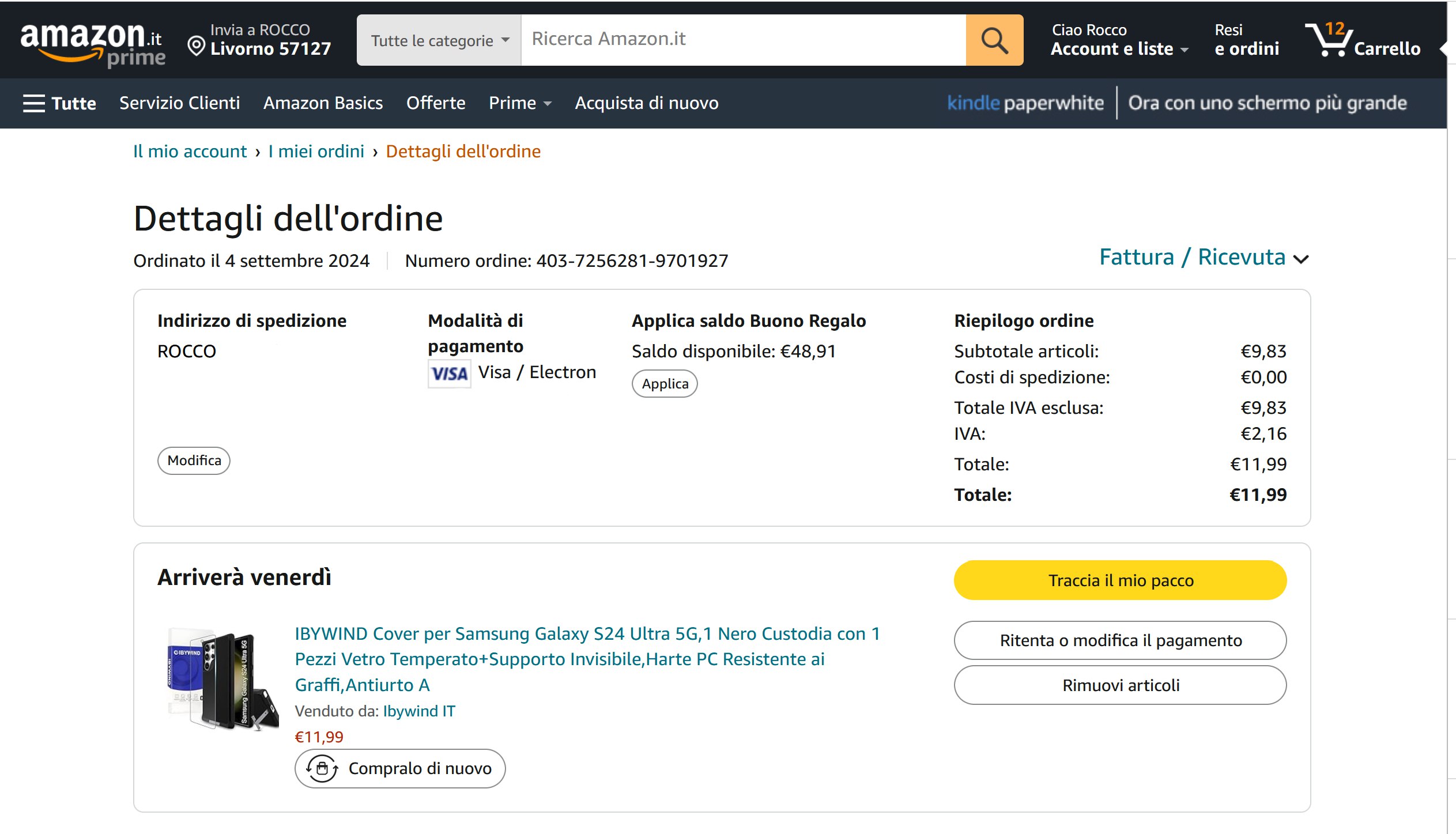This screenshot has width=1456, height=834.
Task: Expand the Fattura / Ricevuta dropdown
Action: point(1204,258)
